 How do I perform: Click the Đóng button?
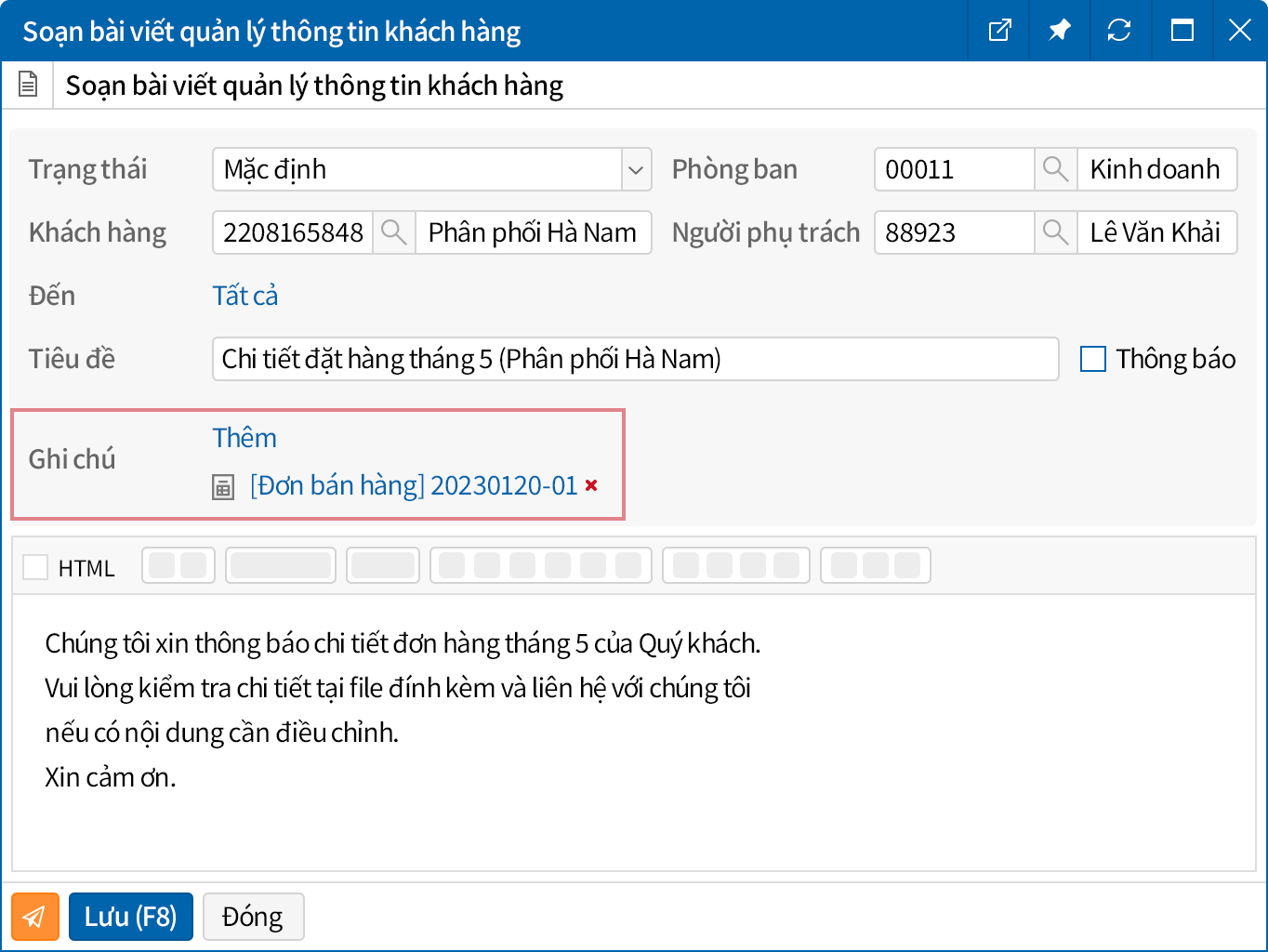[253, 917]
